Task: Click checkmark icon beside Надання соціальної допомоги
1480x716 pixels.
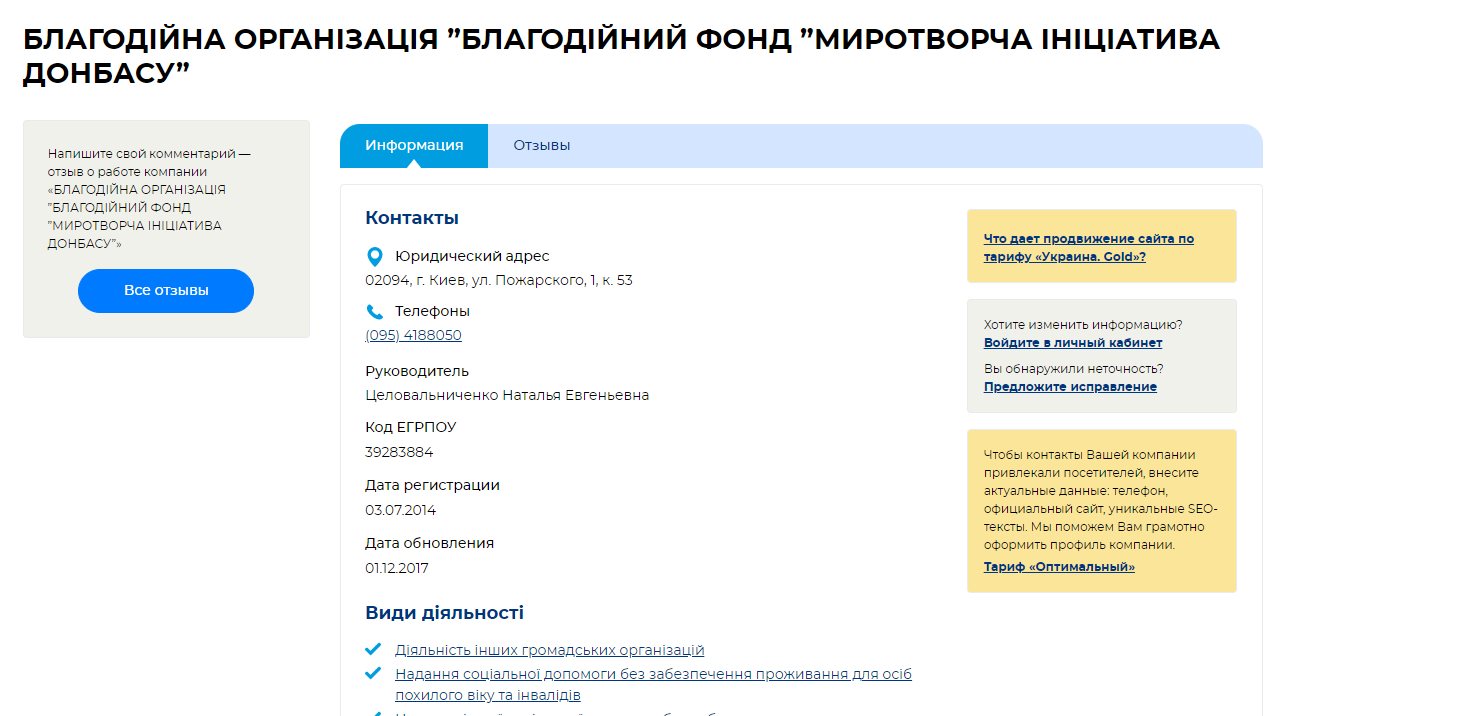Action: [x=374, y=673]
